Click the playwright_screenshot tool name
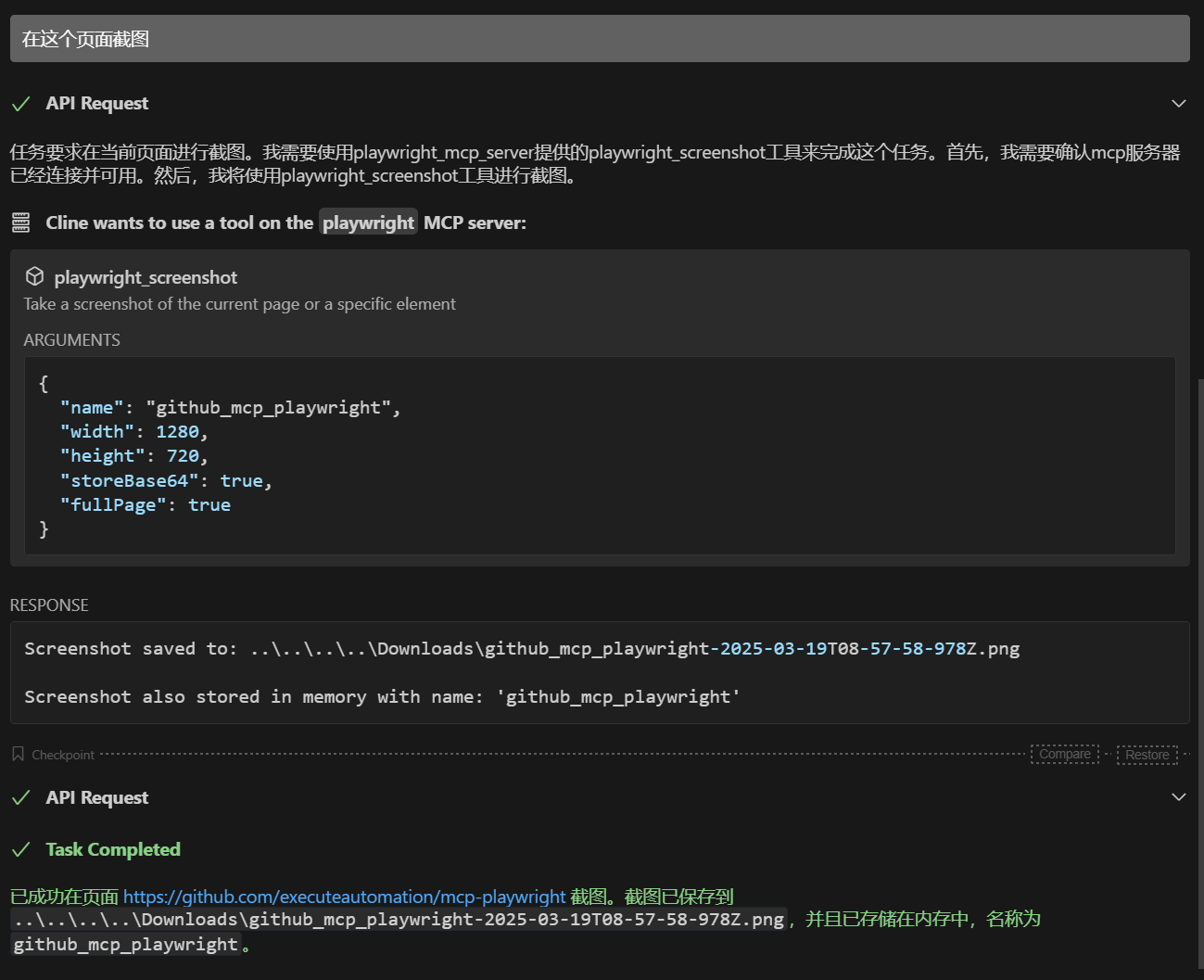The height and width of the screenshot is (980, 1204). [146, 277]
